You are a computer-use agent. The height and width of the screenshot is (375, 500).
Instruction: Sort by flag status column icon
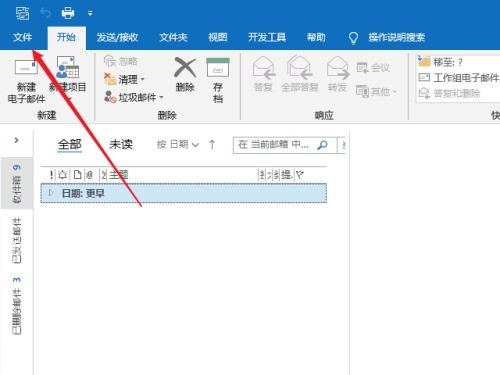tap(300, 174)
